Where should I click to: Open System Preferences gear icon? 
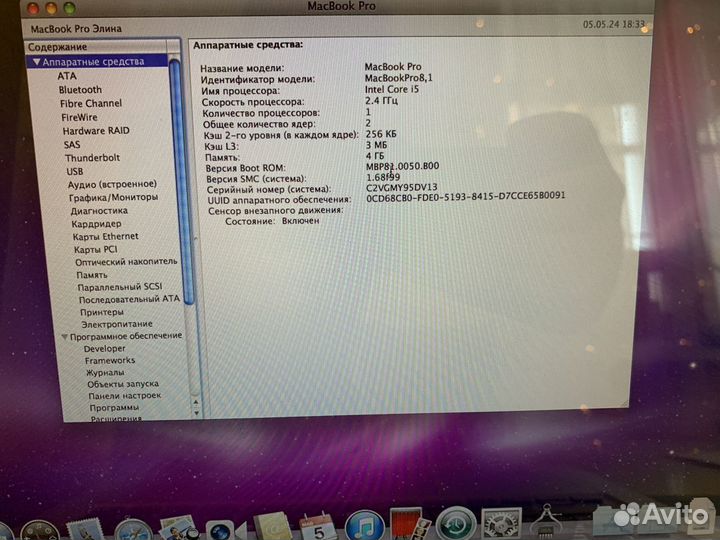(x=501, y=523)
